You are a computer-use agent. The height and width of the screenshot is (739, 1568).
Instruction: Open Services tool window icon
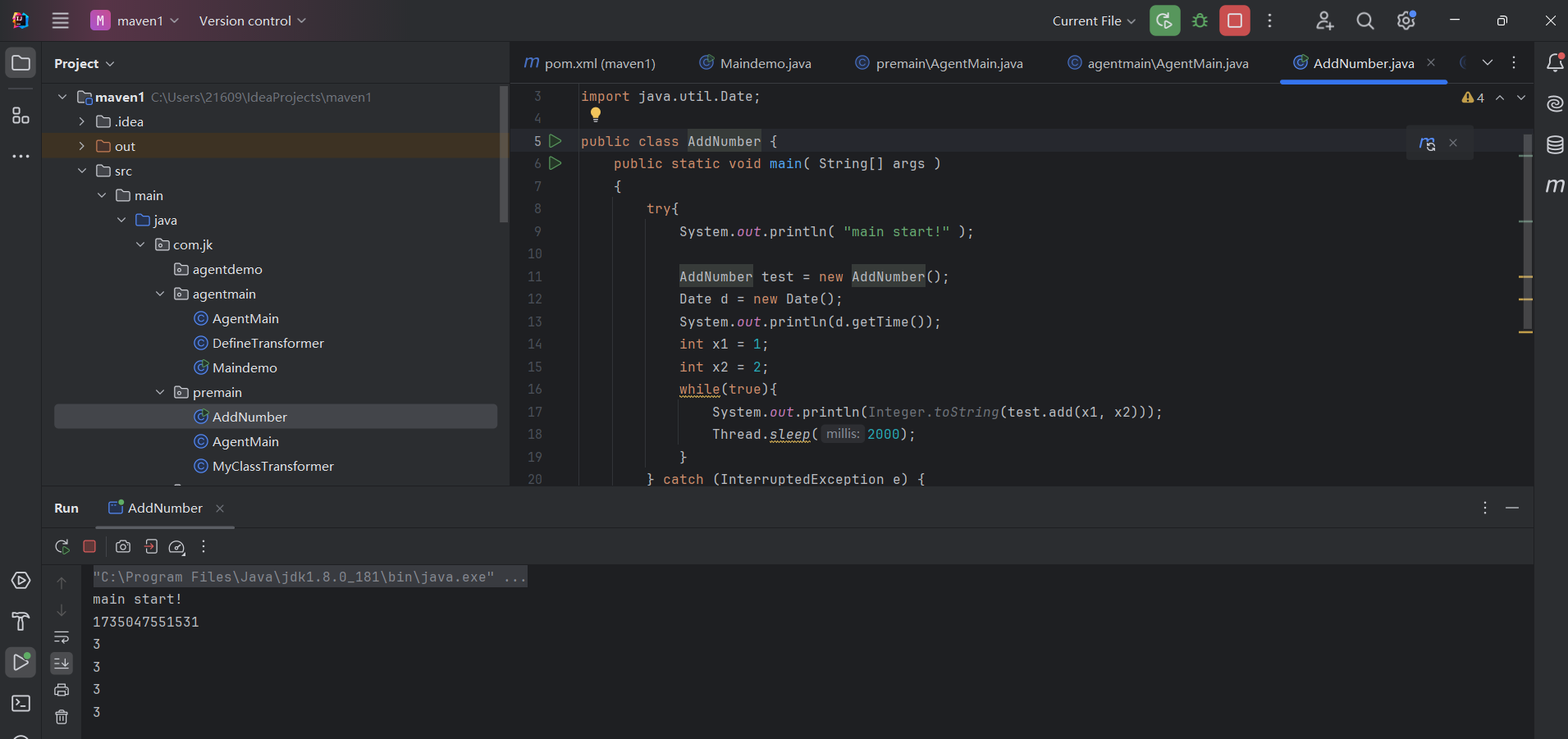(21, 581)
